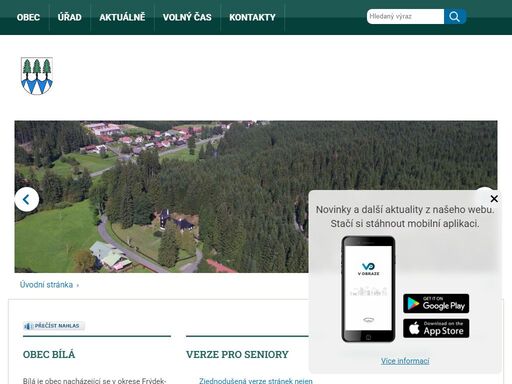Close the mobile app popup
The height and width of the screenshot is (384, 512).
[494, 199]
